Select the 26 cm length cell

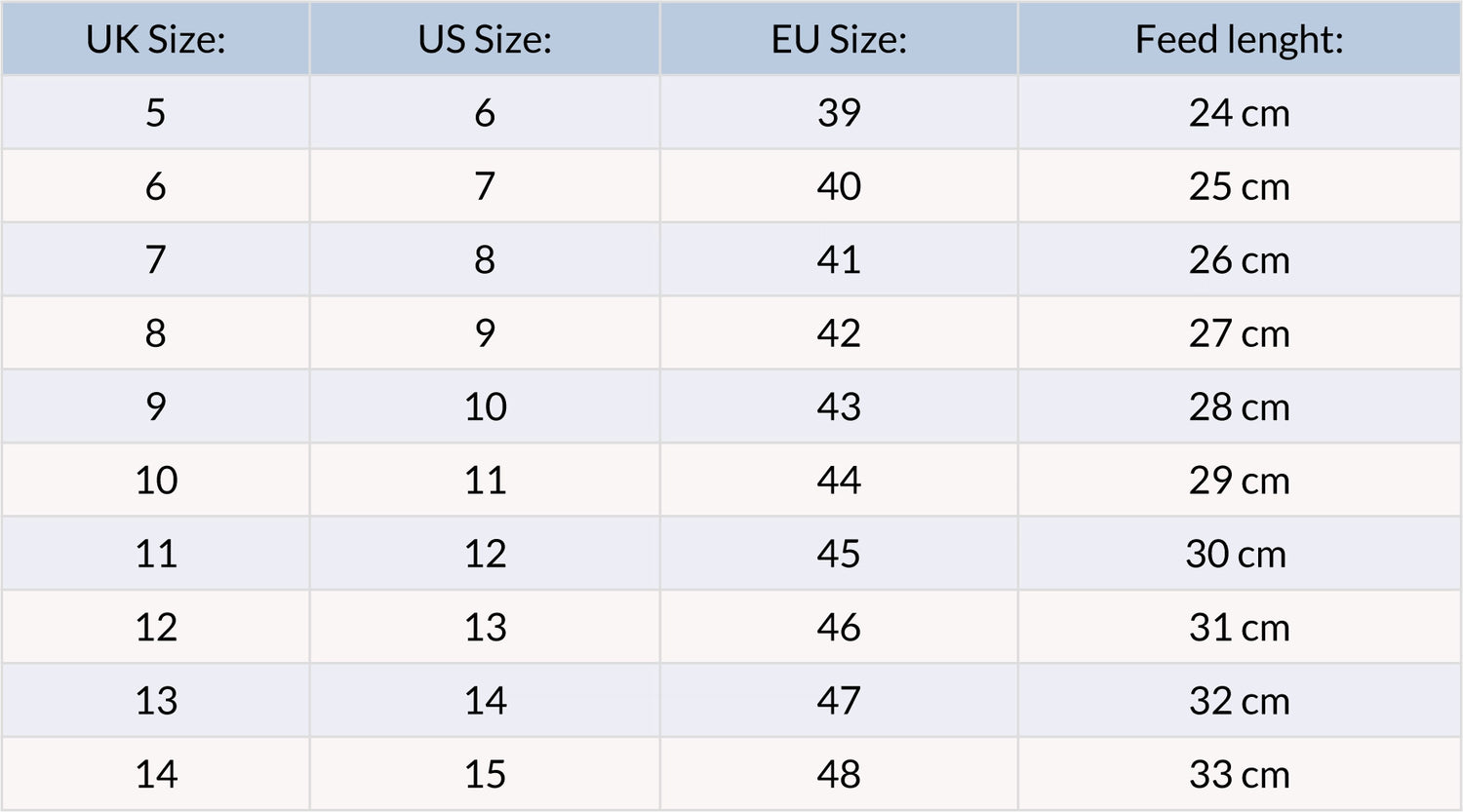click(x=1239, y=260)
